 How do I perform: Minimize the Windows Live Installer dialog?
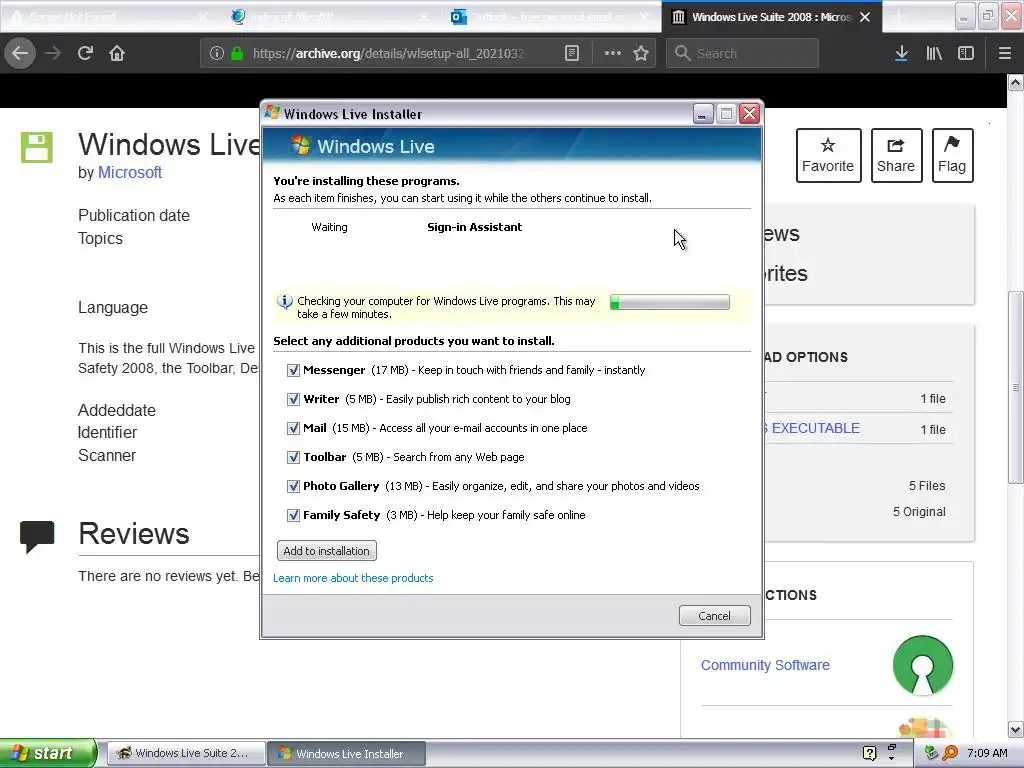[703, 114]
